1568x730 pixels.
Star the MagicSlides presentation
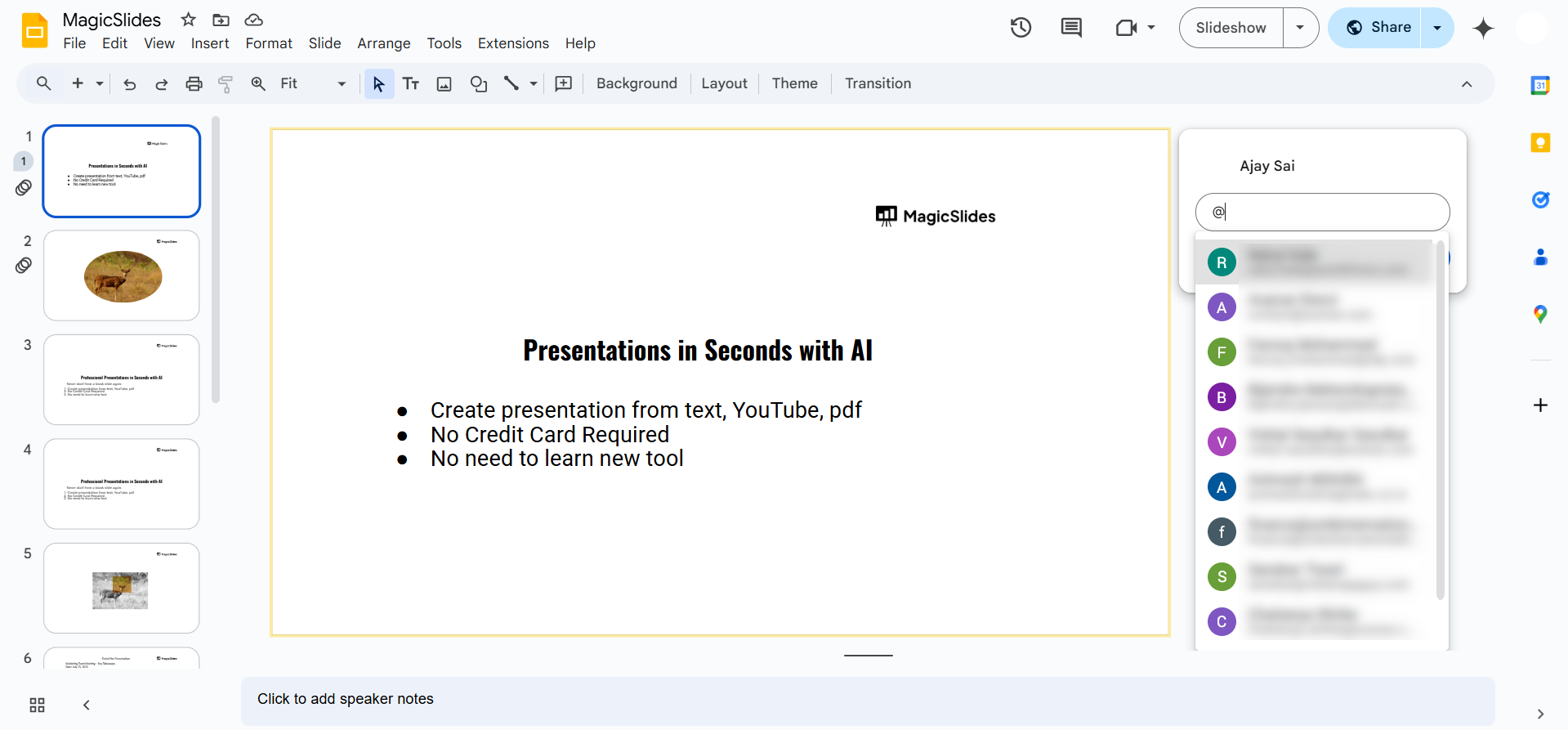tap(189, 20)
